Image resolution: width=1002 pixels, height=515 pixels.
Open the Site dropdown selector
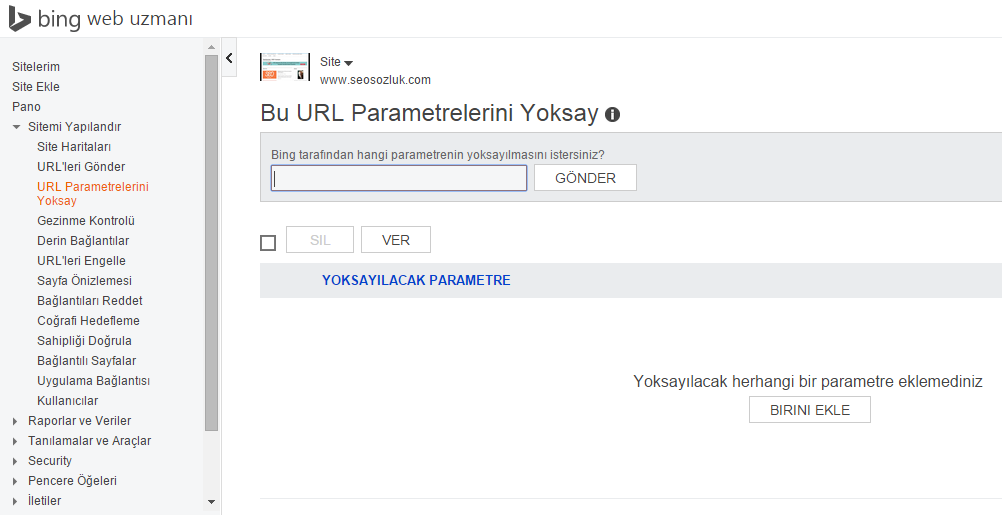pos(337,62)
